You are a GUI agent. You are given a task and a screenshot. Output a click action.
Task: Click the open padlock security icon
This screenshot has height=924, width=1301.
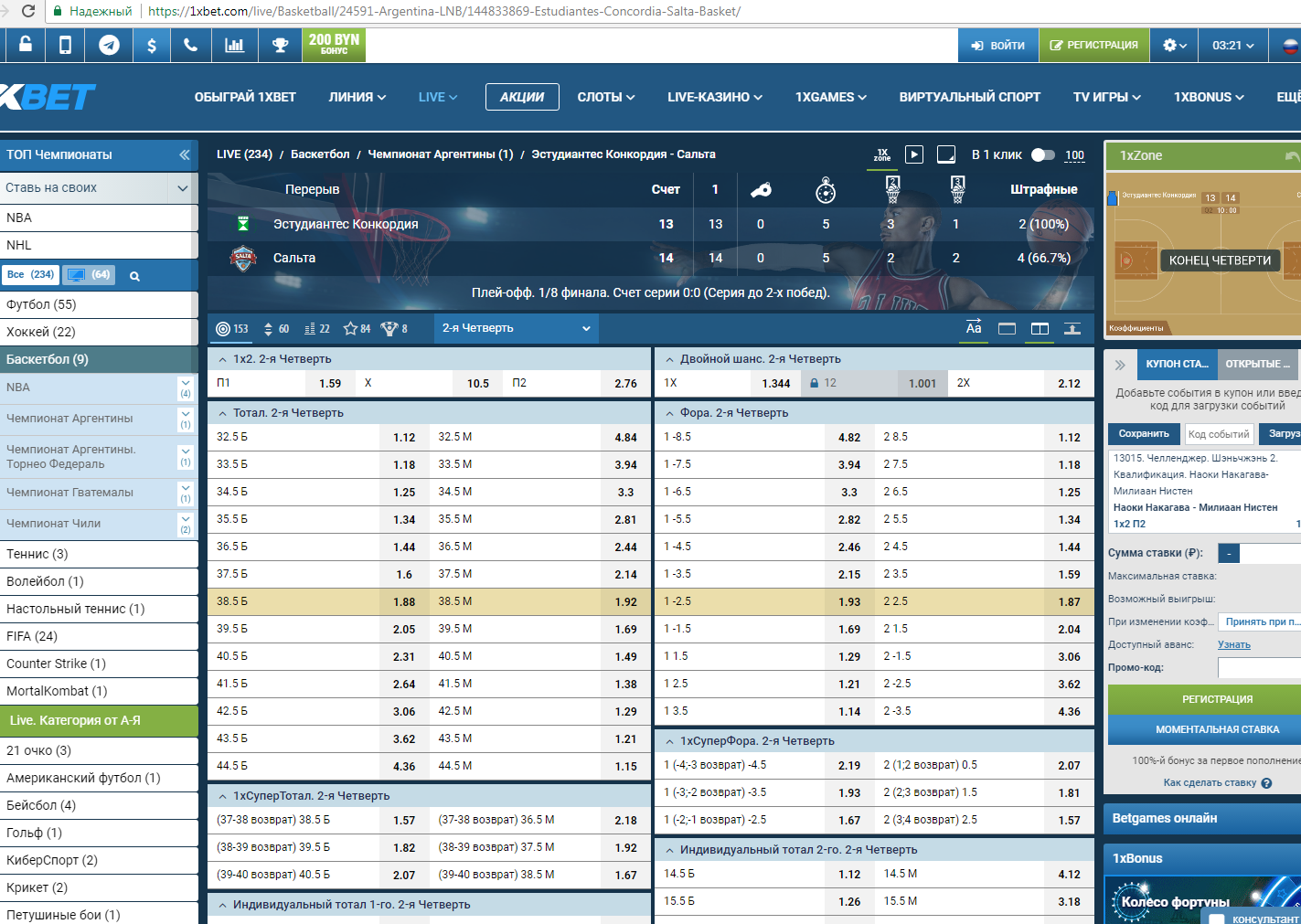point(25,45)
